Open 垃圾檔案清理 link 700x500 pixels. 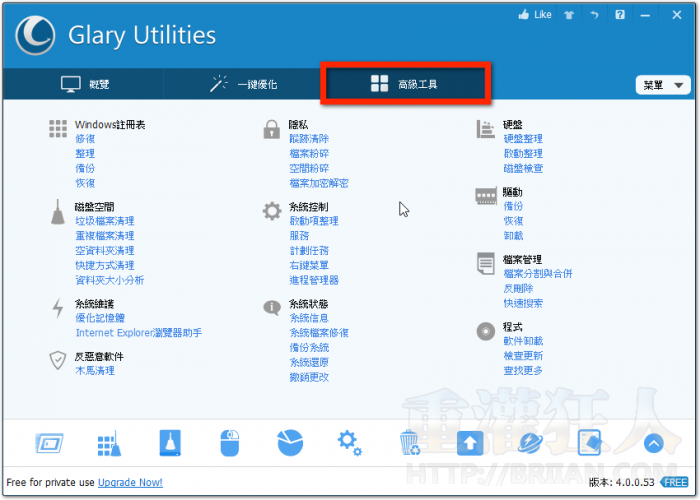105,221
